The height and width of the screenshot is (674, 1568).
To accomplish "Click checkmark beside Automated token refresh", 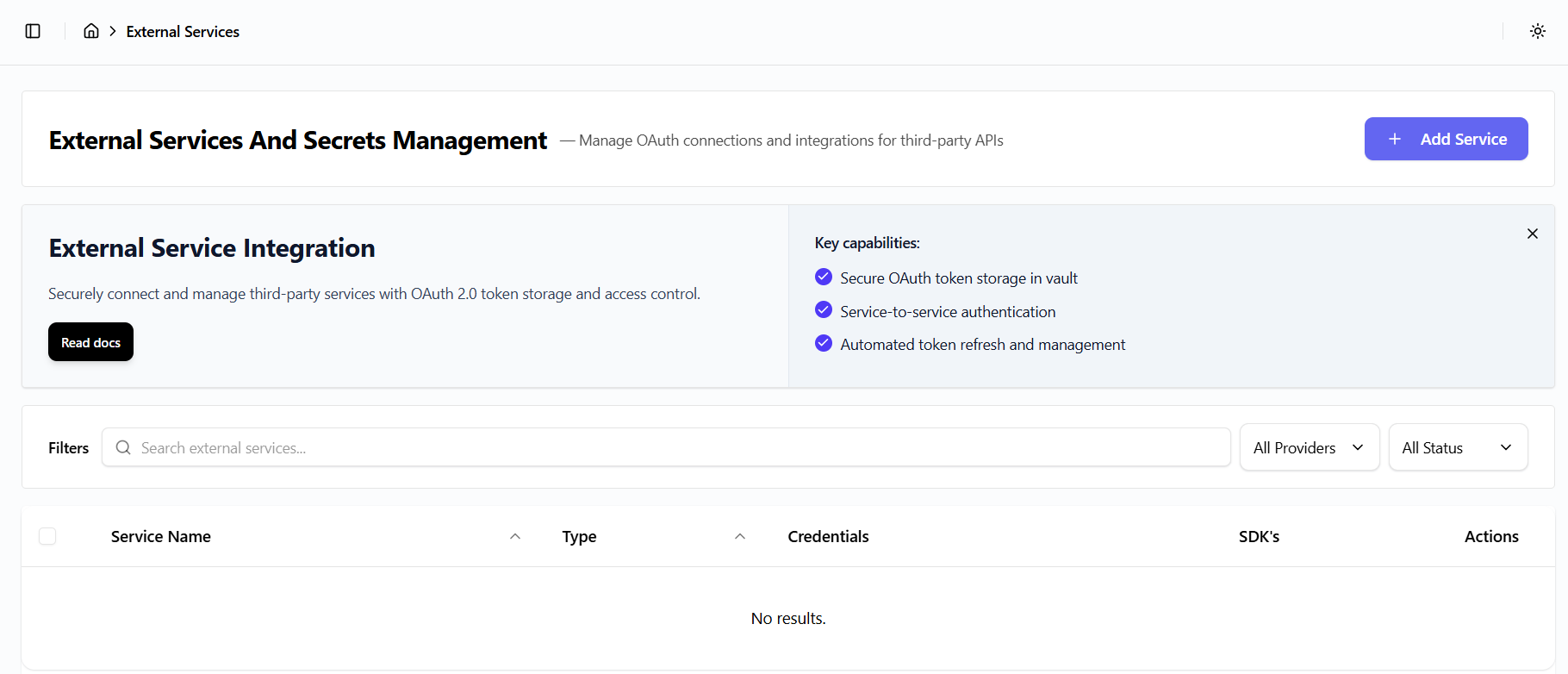I will (x=824, y=343).
